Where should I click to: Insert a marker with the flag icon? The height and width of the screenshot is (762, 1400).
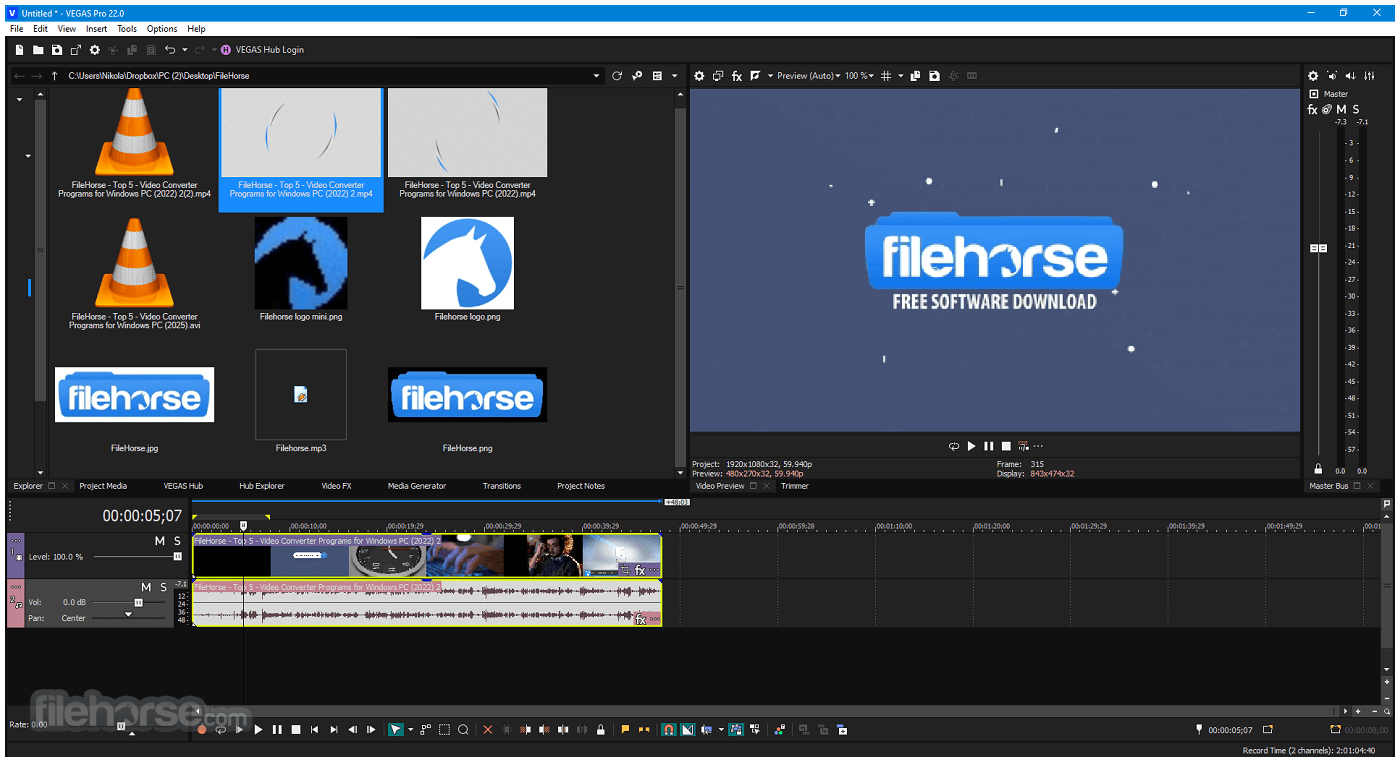pyautogui.click(x=625, y=730)
